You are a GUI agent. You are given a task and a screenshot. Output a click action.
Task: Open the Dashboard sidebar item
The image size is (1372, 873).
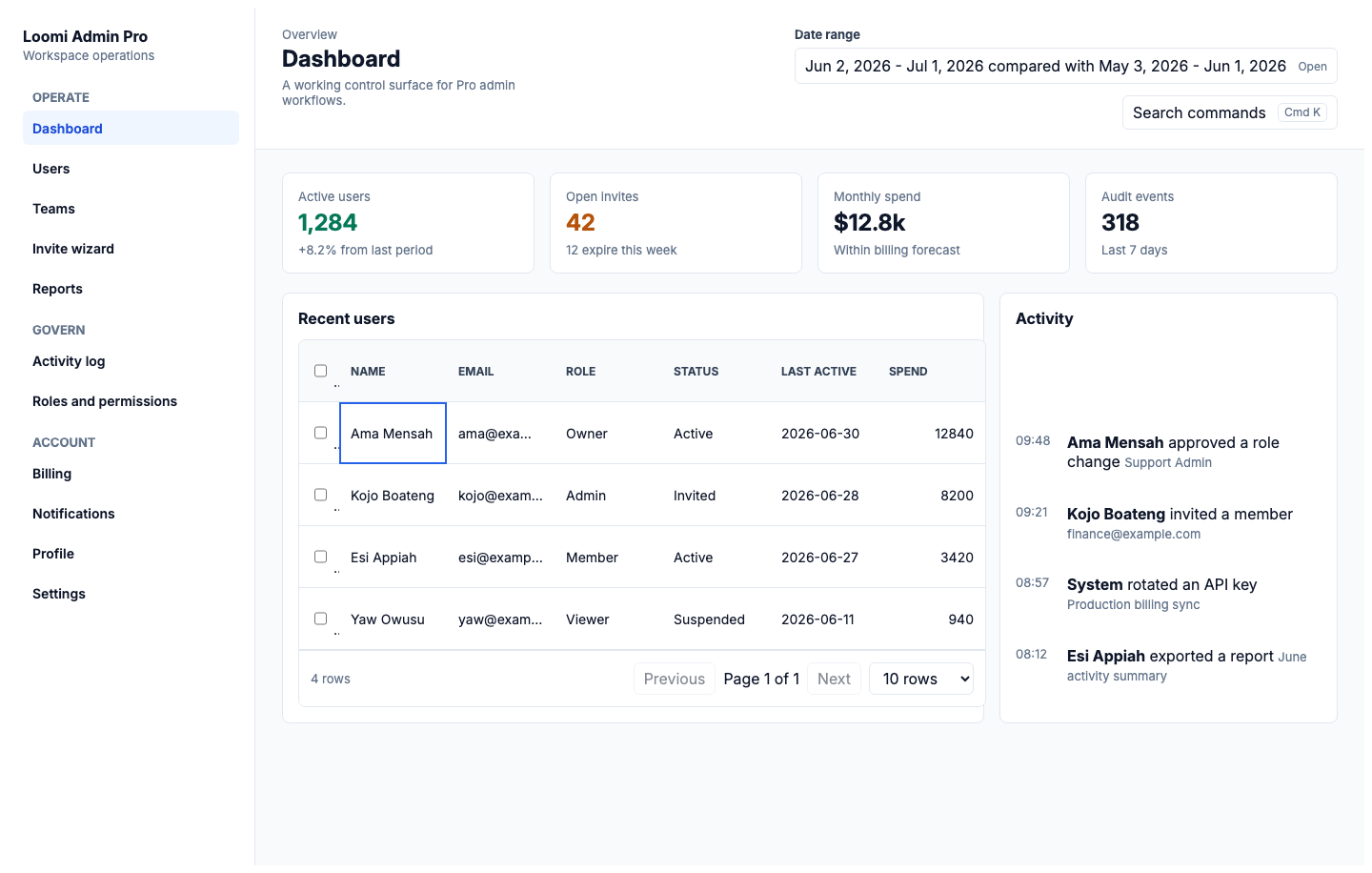coord(131,128)
